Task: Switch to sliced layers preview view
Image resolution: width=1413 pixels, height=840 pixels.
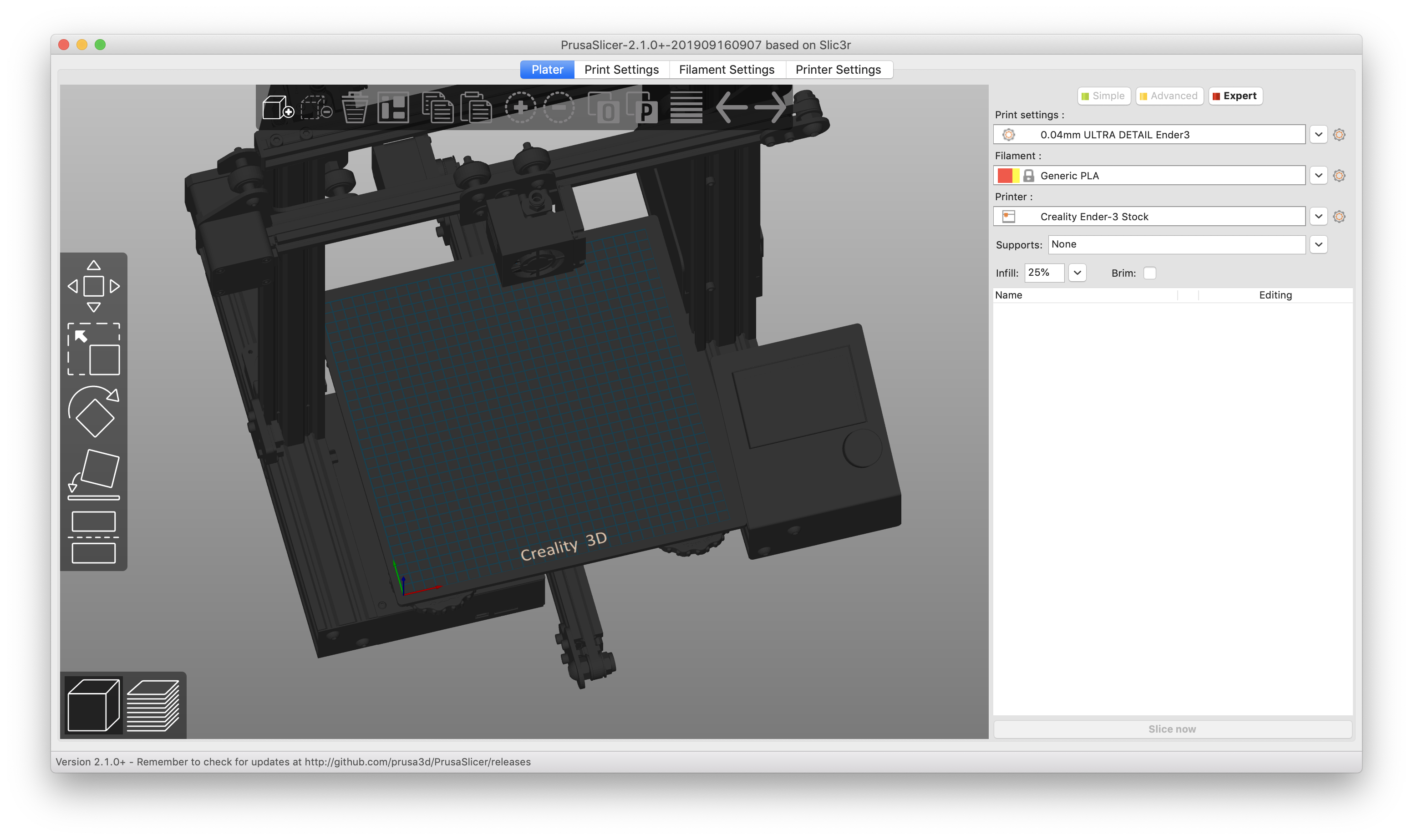Action: (153, 705)
